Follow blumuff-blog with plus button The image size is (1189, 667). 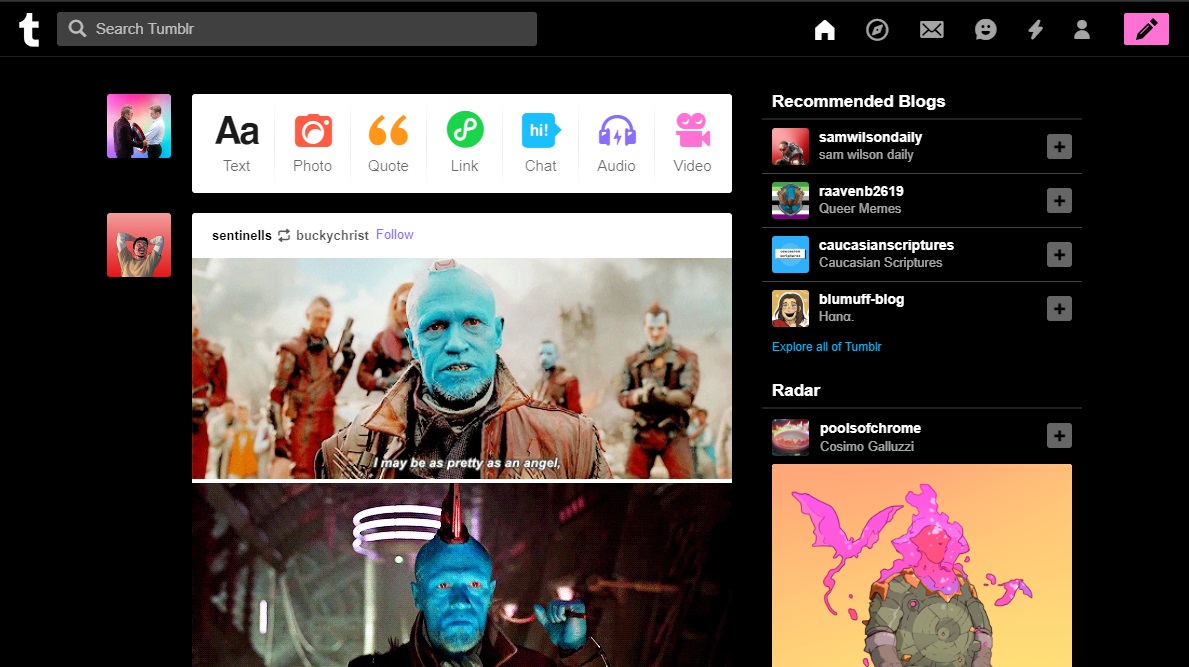[1059, 308]
